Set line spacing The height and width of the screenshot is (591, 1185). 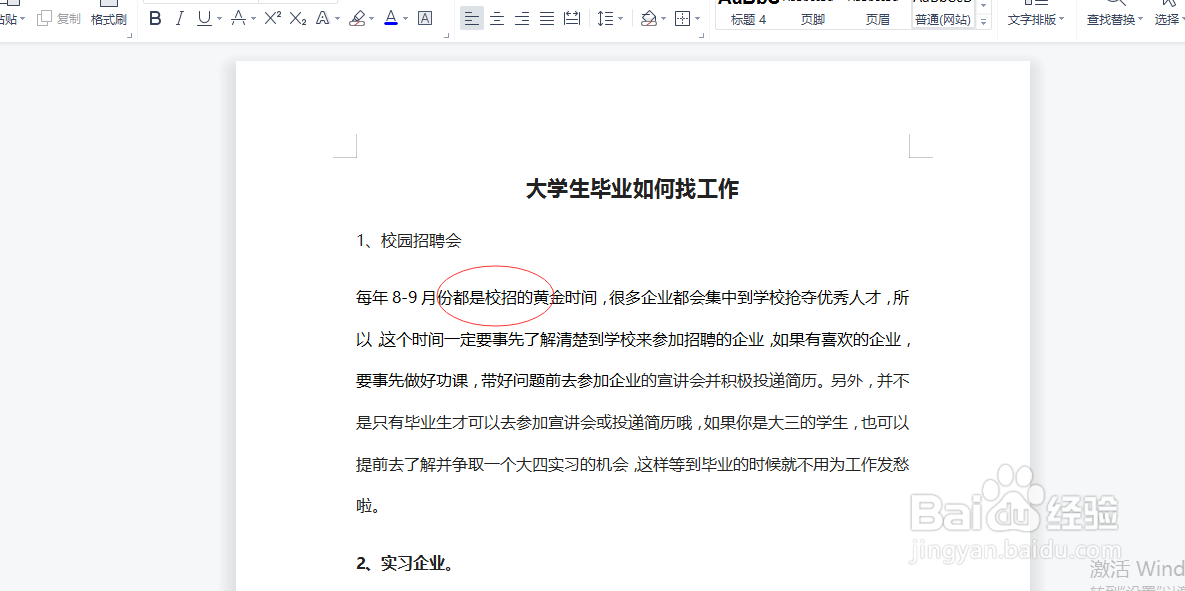pos(605,18)
